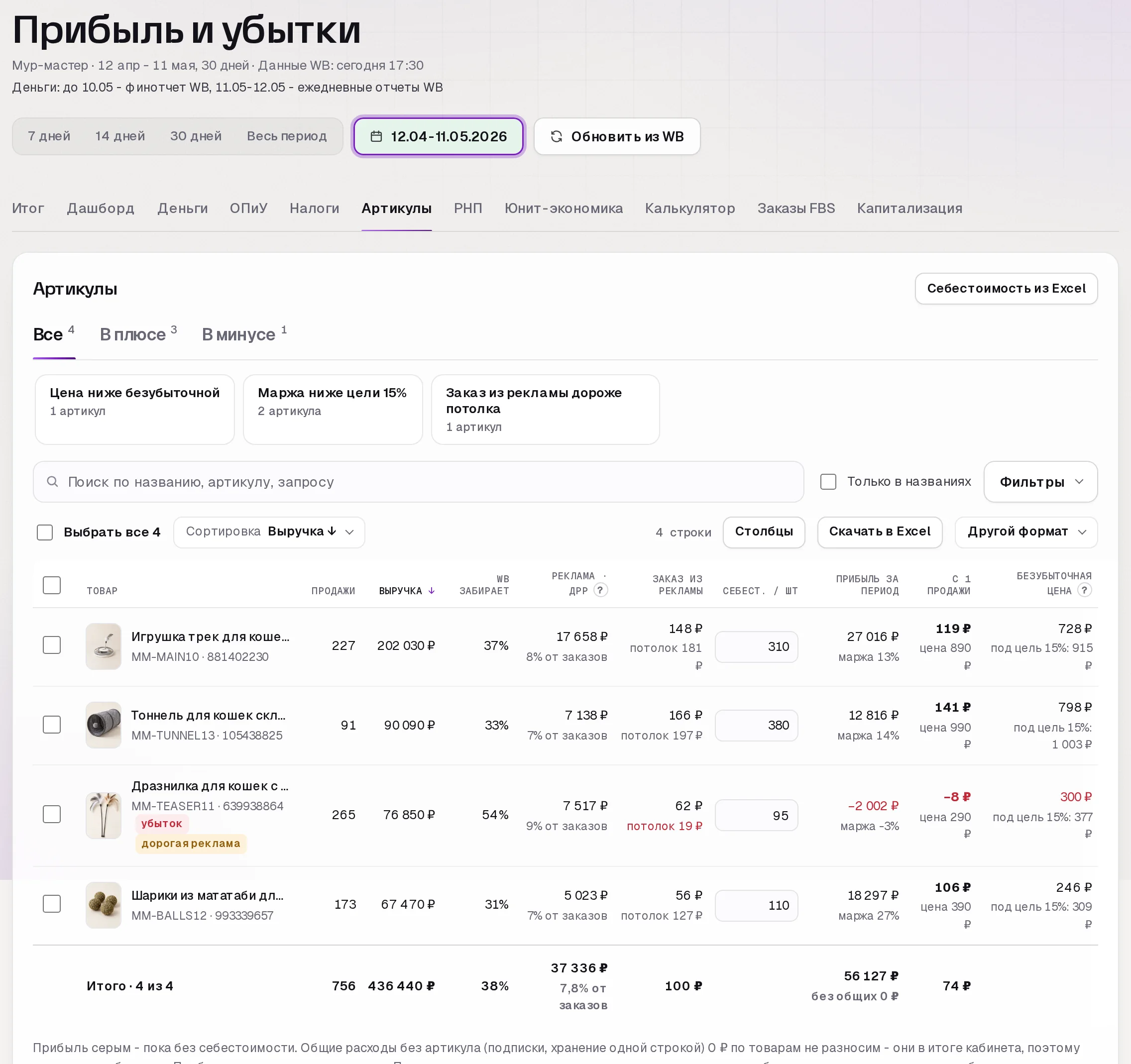Open the Сортировка Выручка dropdown
Viewport: 1131px width, 1064px height.
click(x=269, y=532)
